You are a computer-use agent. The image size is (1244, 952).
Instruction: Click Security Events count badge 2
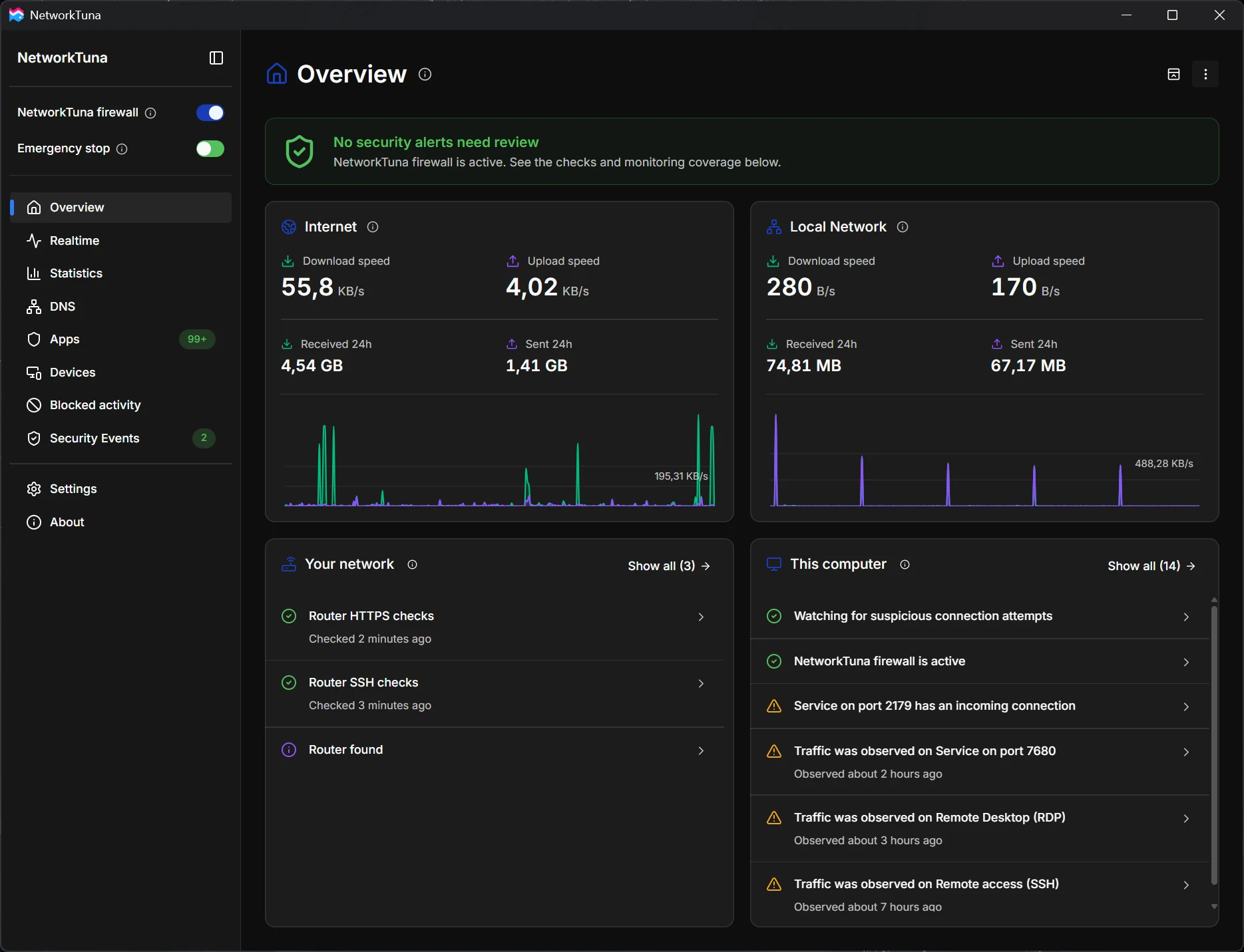click(x=204, y=438)
